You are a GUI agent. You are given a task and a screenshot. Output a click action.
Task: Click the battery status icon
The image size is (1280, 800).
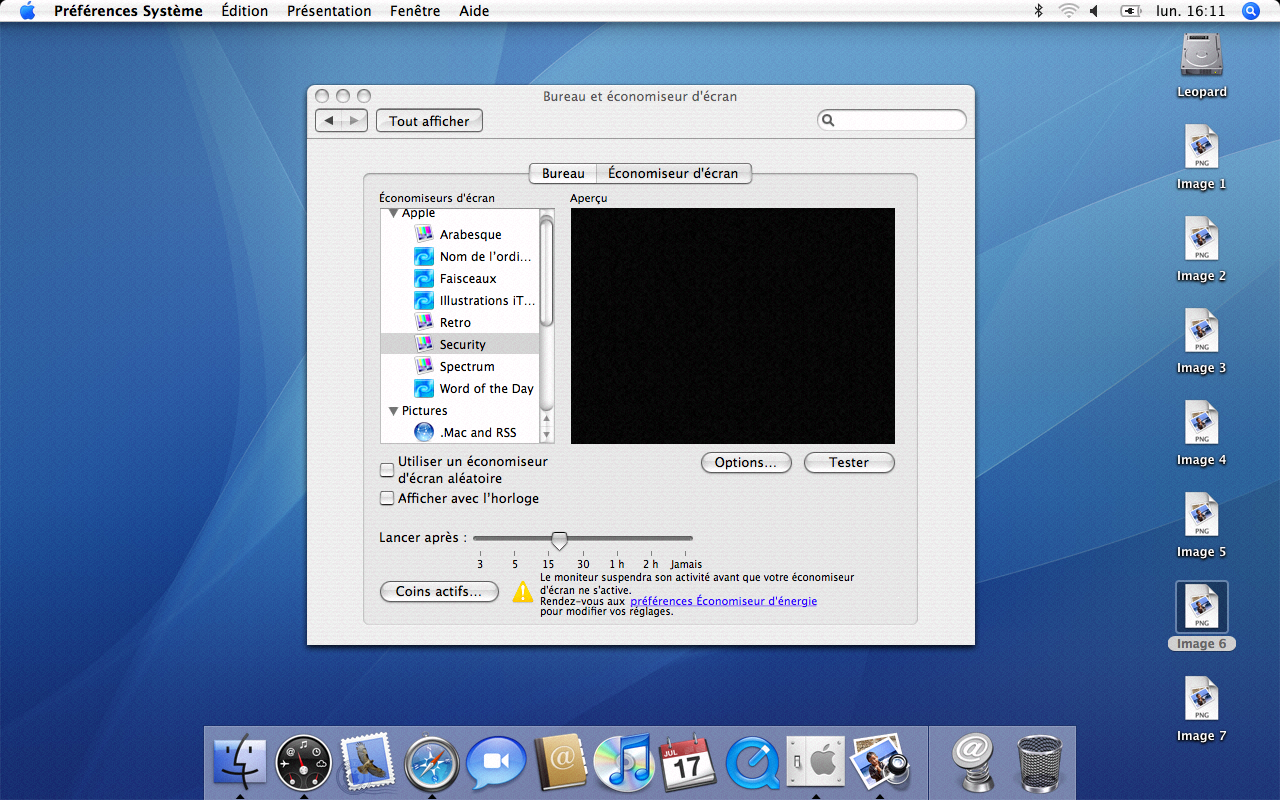(1131, 11)
